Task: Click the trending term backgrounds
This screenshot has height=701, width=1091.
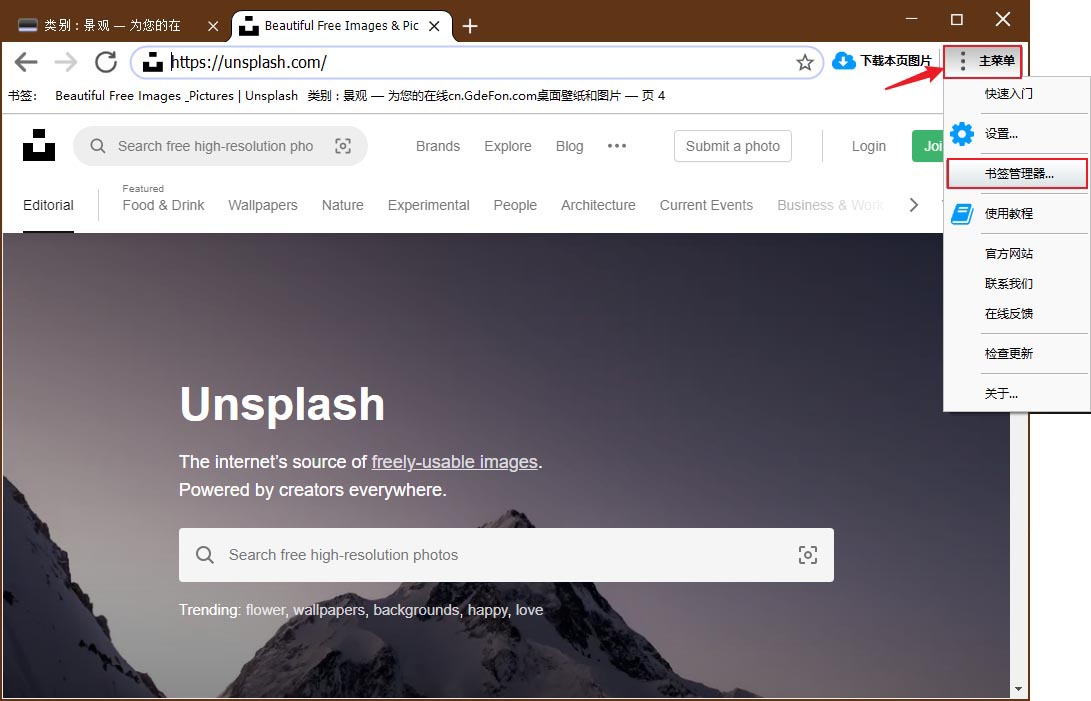Action: (x=416, y=610)
